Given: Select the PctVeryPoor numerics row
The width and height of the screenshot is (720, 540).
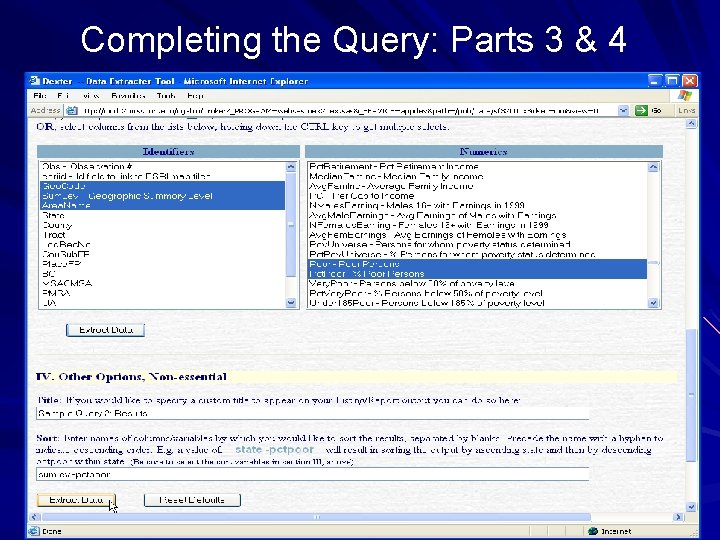Looking at the screenshot, I should (x=477, y=293).
